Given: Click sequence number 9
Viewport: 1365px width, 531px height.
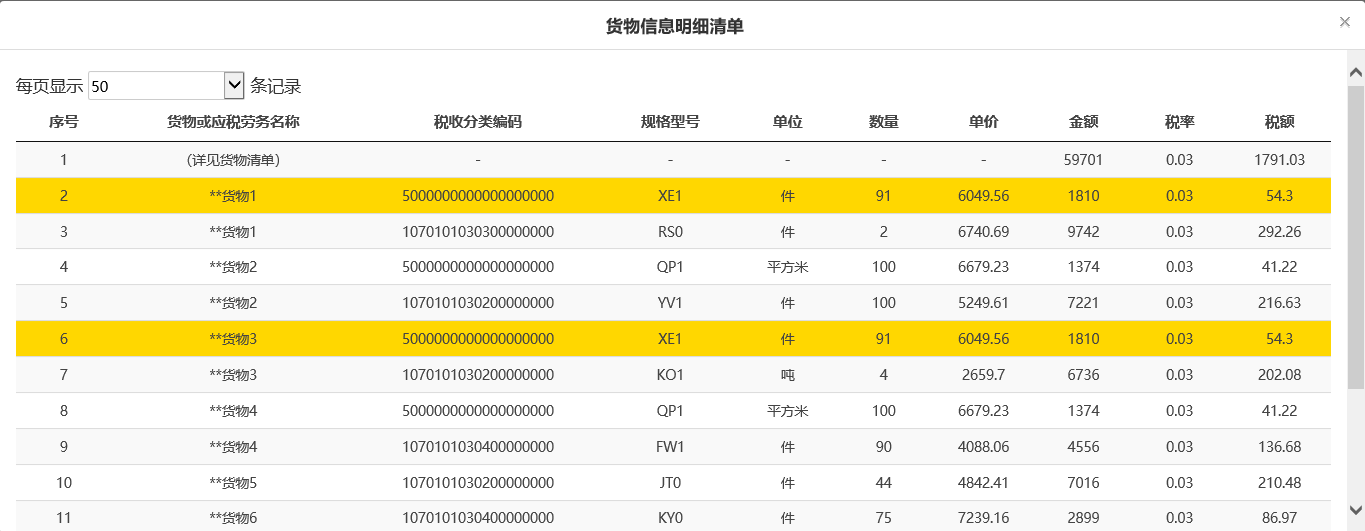Looking at the screenshot, I should (64, 447).
